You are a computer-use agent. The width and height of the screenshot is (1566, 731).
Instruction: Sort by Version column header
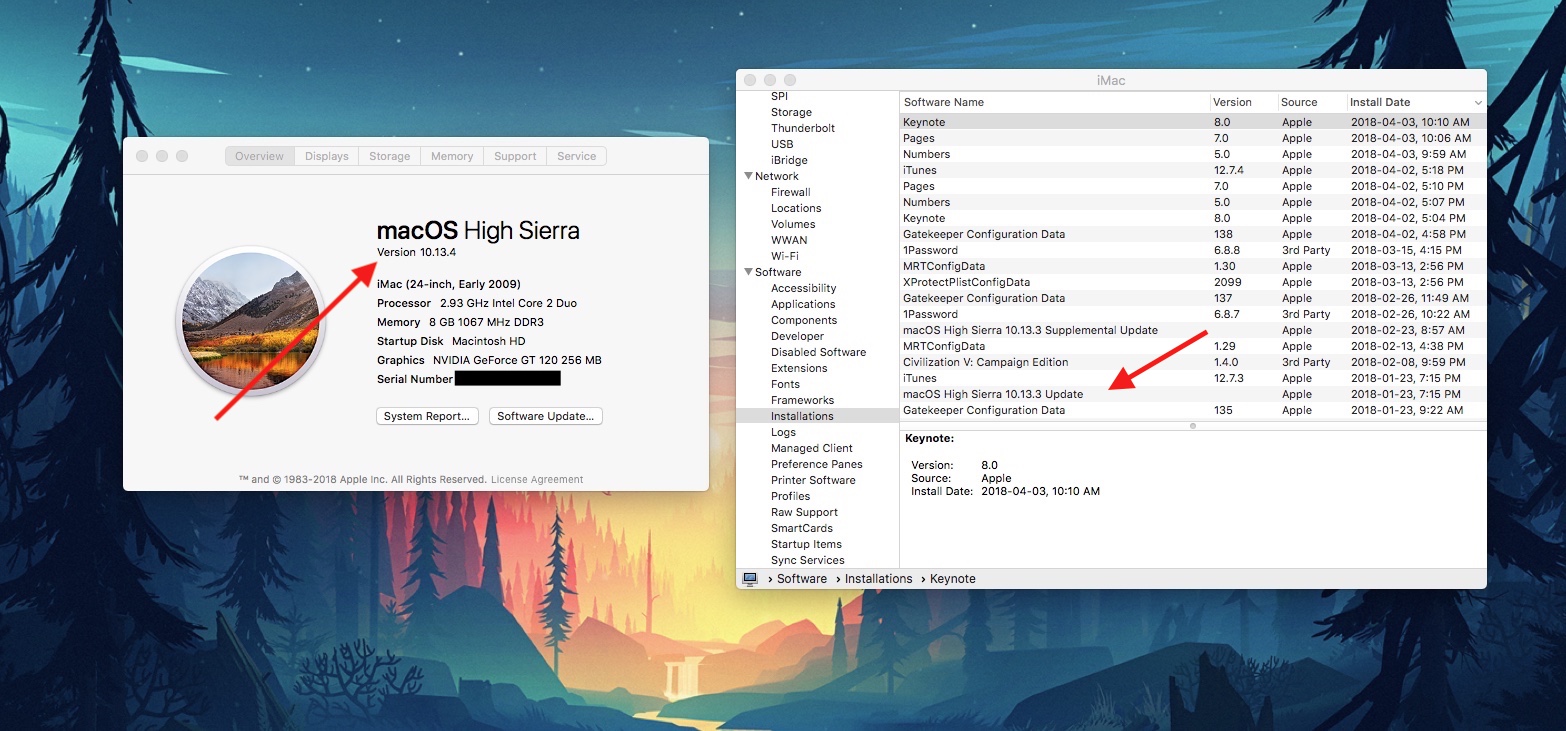pos(1244,102)
